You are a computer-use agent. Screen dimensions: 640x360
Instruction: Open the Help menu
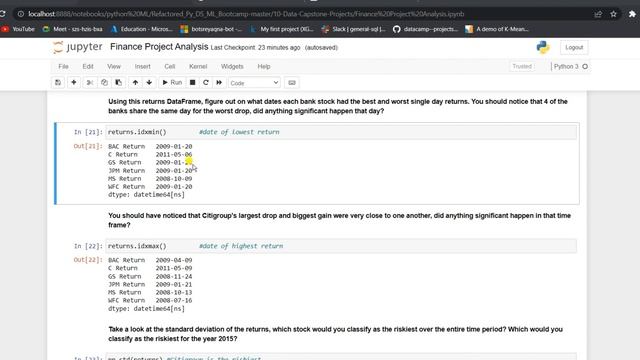(x=264, y=67)
